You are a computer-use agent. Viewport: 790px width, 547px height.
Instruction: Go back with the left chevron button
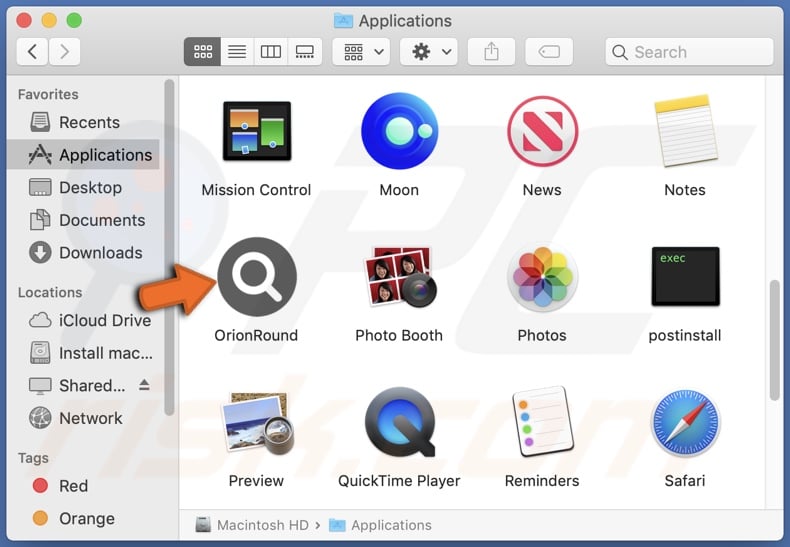(32, 51)
